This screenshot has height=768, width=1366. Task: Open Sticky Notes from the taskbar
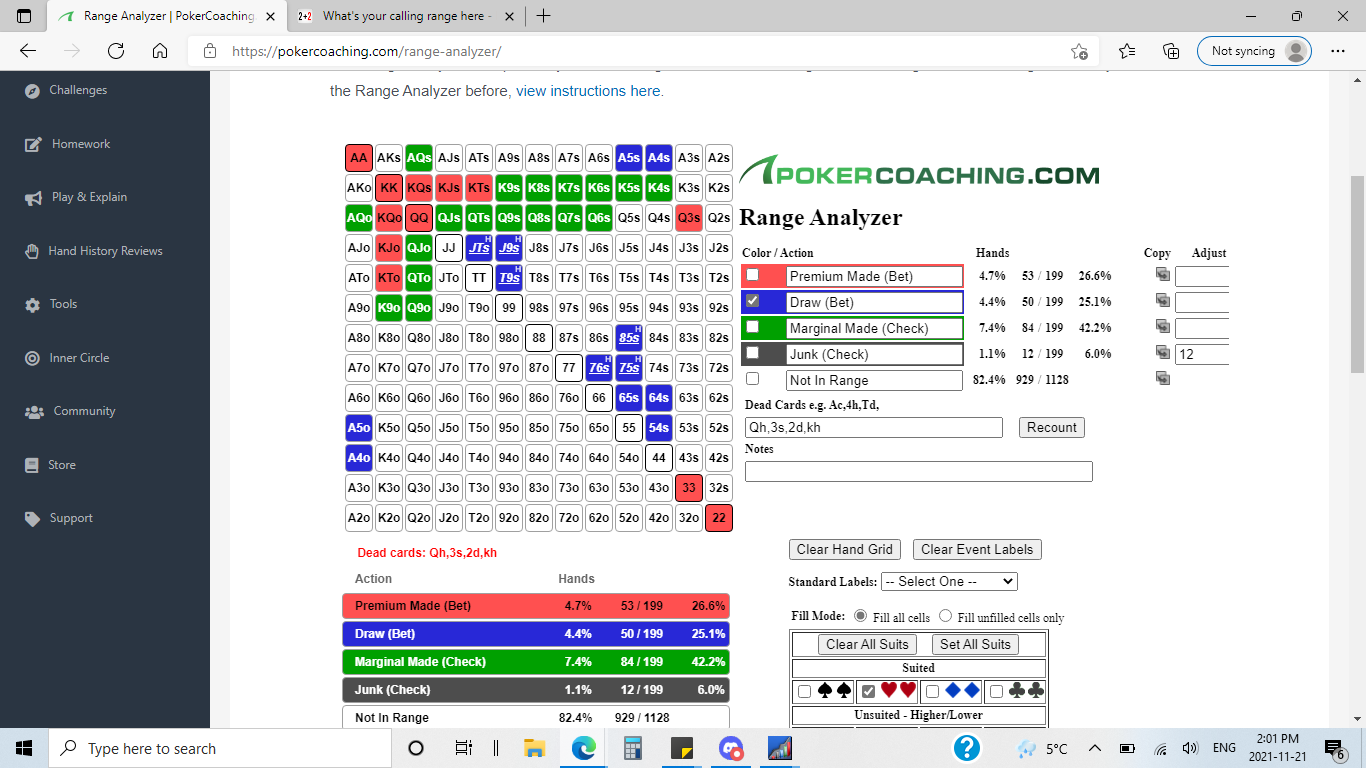coord(681,748)
